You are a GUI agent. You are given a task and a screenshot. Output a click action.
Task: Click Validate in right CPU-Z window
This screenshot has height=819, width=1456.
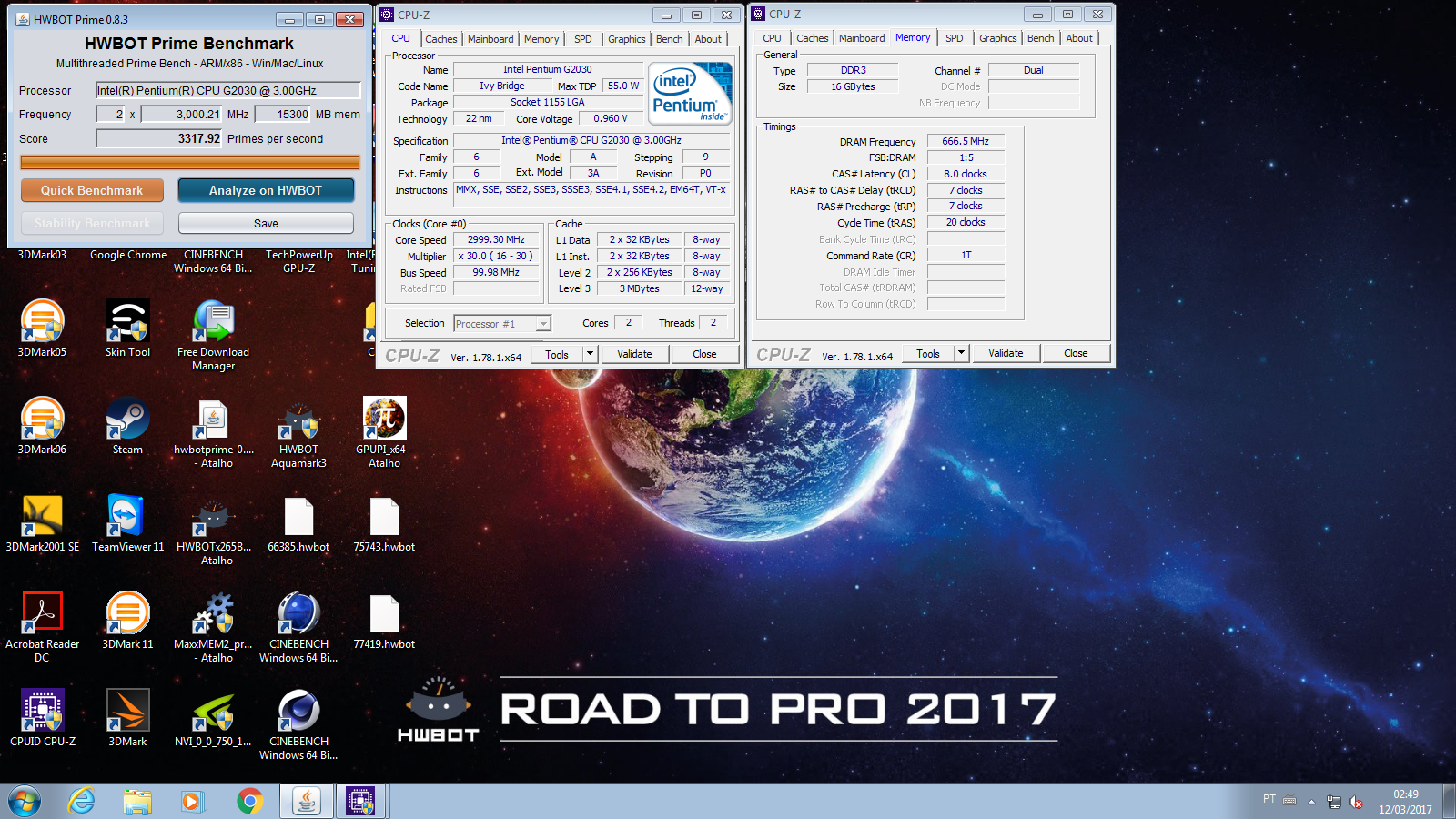click(1006, 353)
